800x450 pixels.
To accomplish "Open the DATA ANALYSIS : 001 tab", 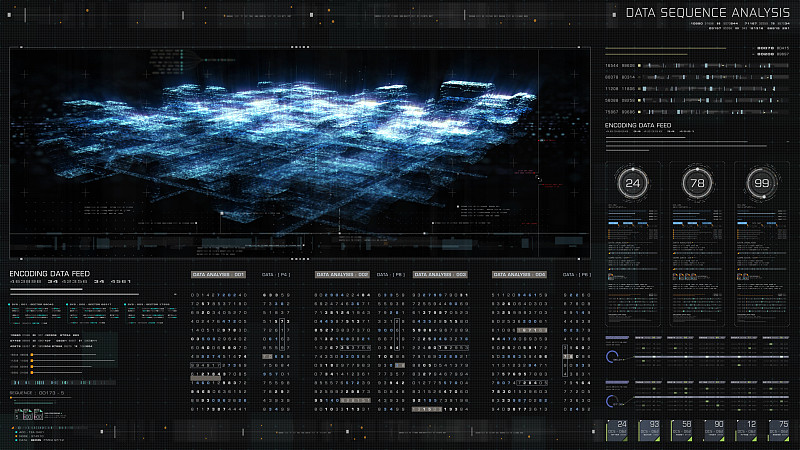I will pyautogui.click(x=218, y=274).
